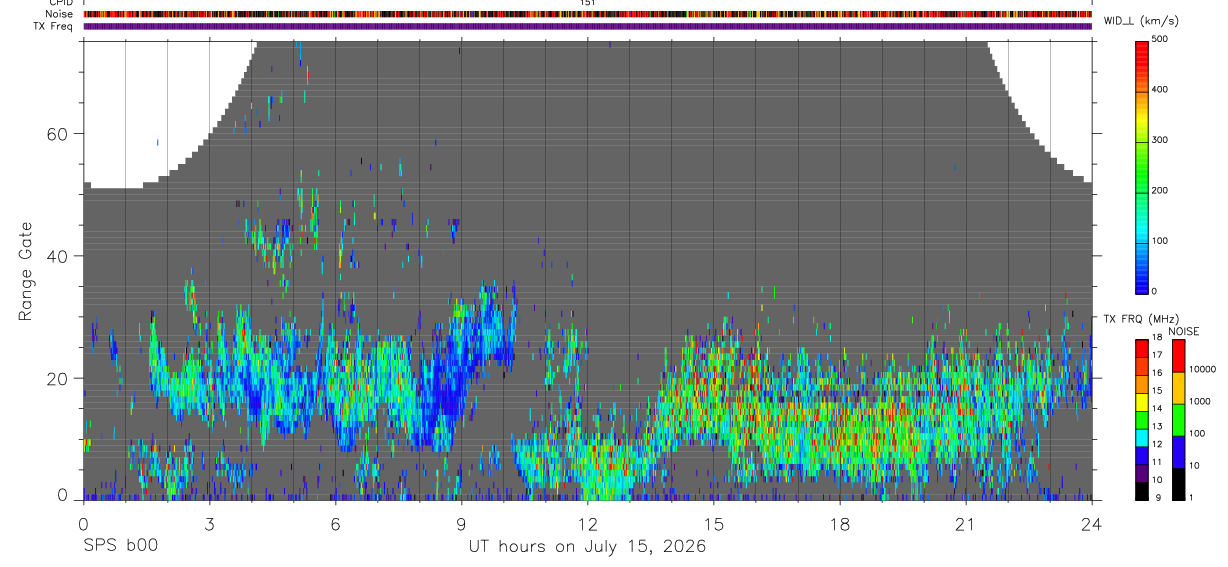Screen dimensions: 1228x567
Task: Click the red 10000 noise level swatch
Action: pos(1178,356)
